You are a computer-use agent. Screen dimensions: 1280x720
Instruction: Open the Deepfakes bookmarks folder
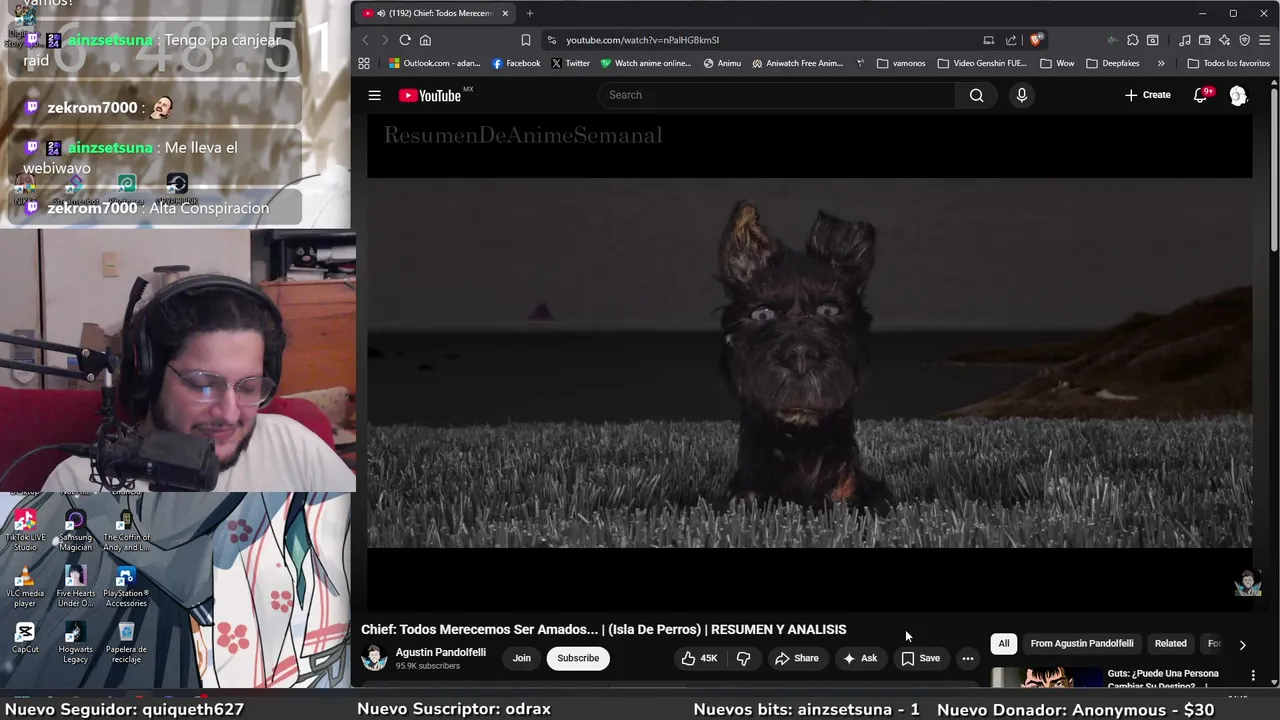(1112, 63)
